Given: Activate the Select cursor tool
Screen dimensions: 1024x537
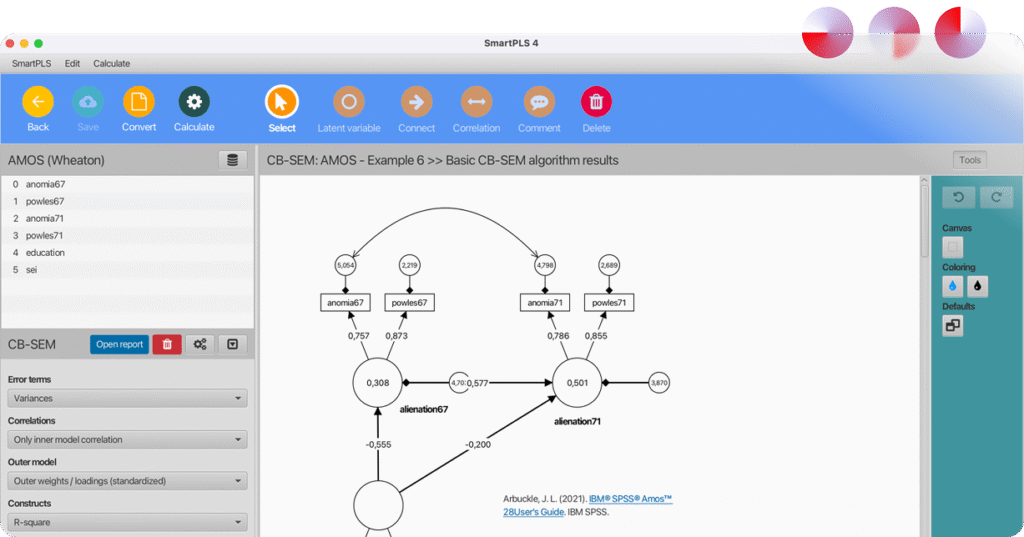Looking at the screenshot, I should click(x=282, y=102).
